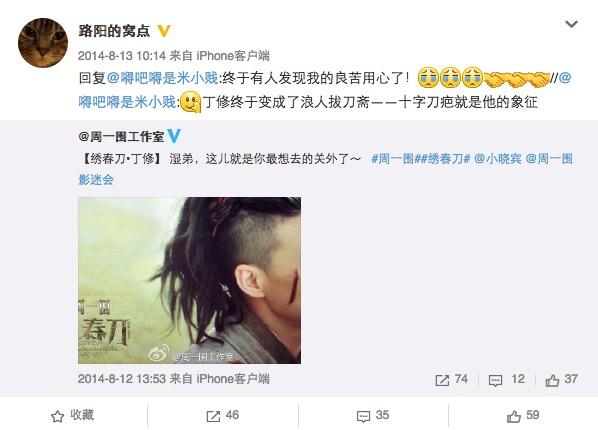Open the original post's 12 comments icon
Viewport: 598px width, 430px height.
[x=507, y=379]
